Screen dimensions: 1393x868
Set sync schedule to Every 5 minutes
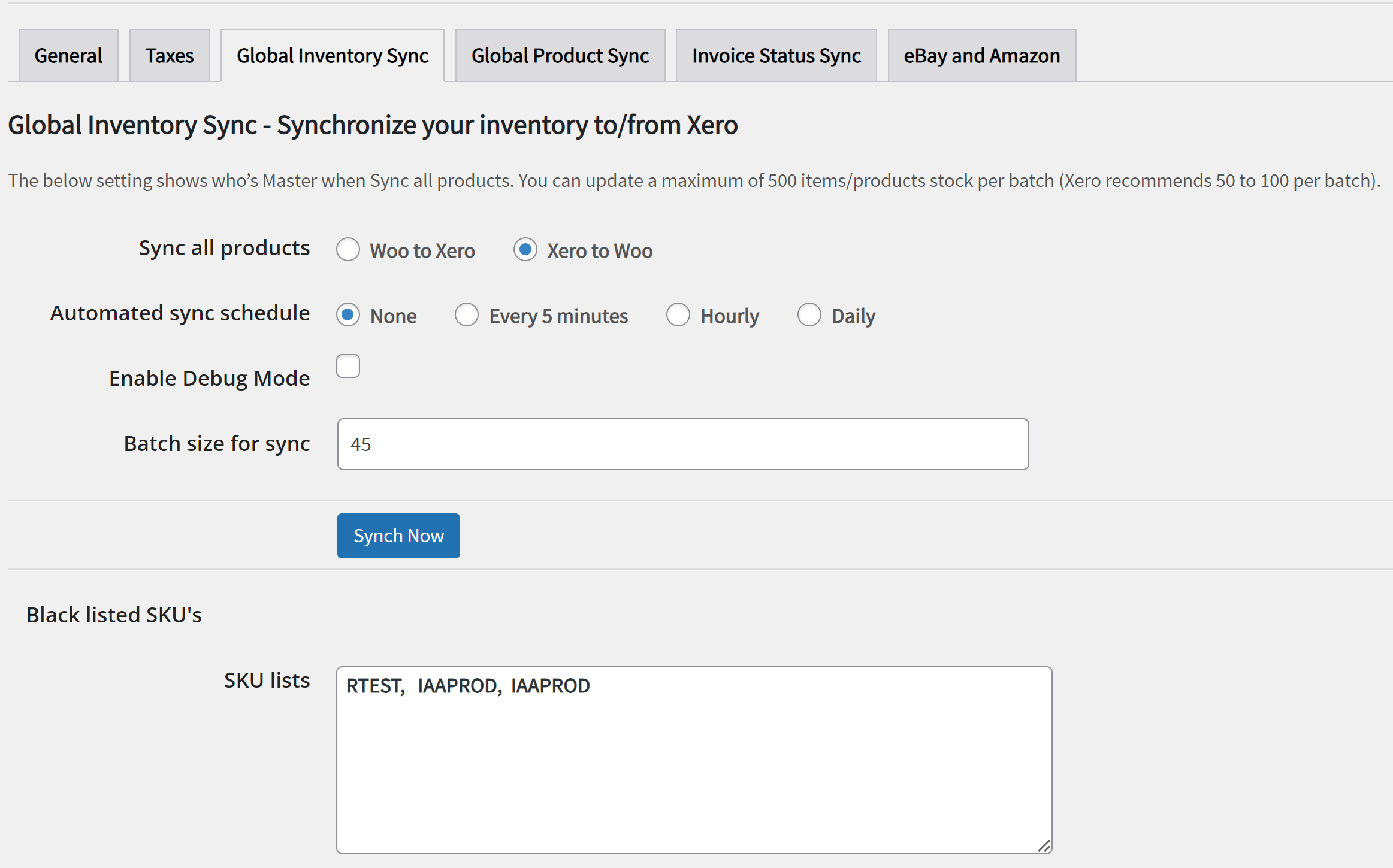click(x=467, y=315)
